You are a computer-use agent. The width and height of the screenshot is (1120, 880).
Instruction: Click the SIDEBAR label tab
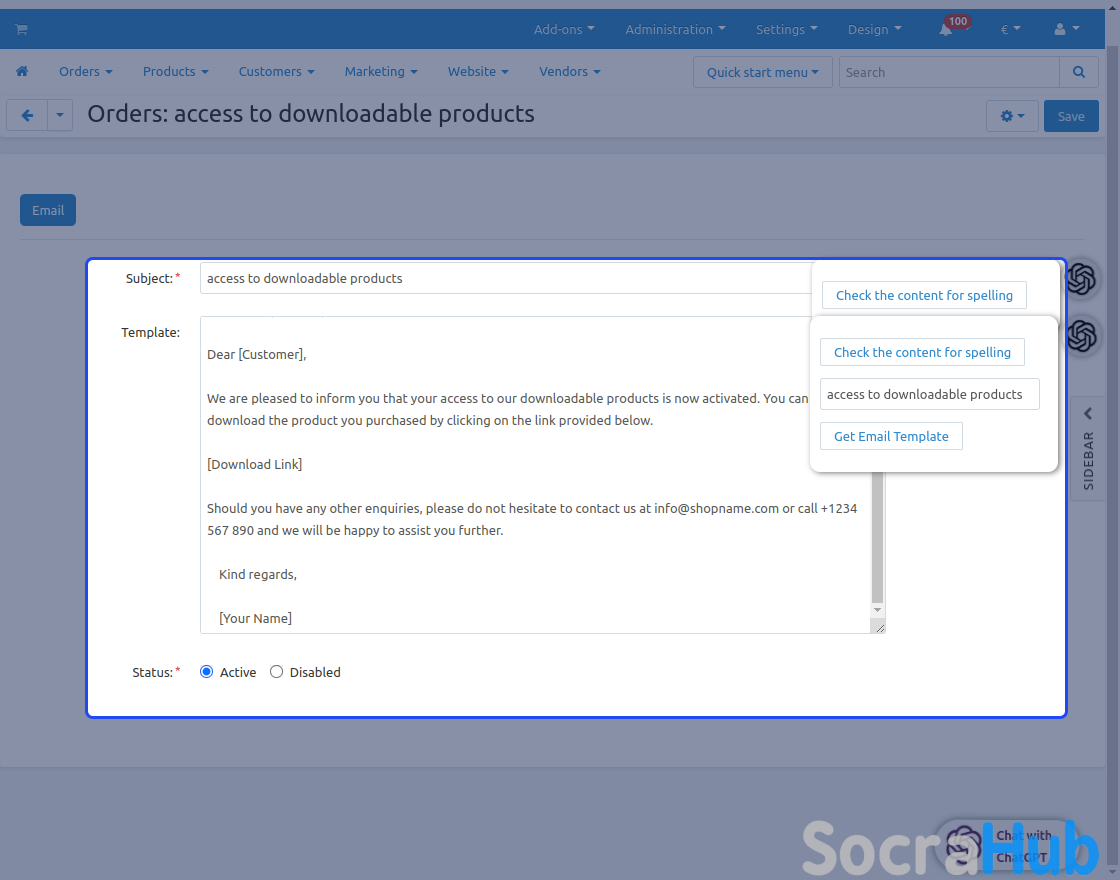coord(1088,461)
